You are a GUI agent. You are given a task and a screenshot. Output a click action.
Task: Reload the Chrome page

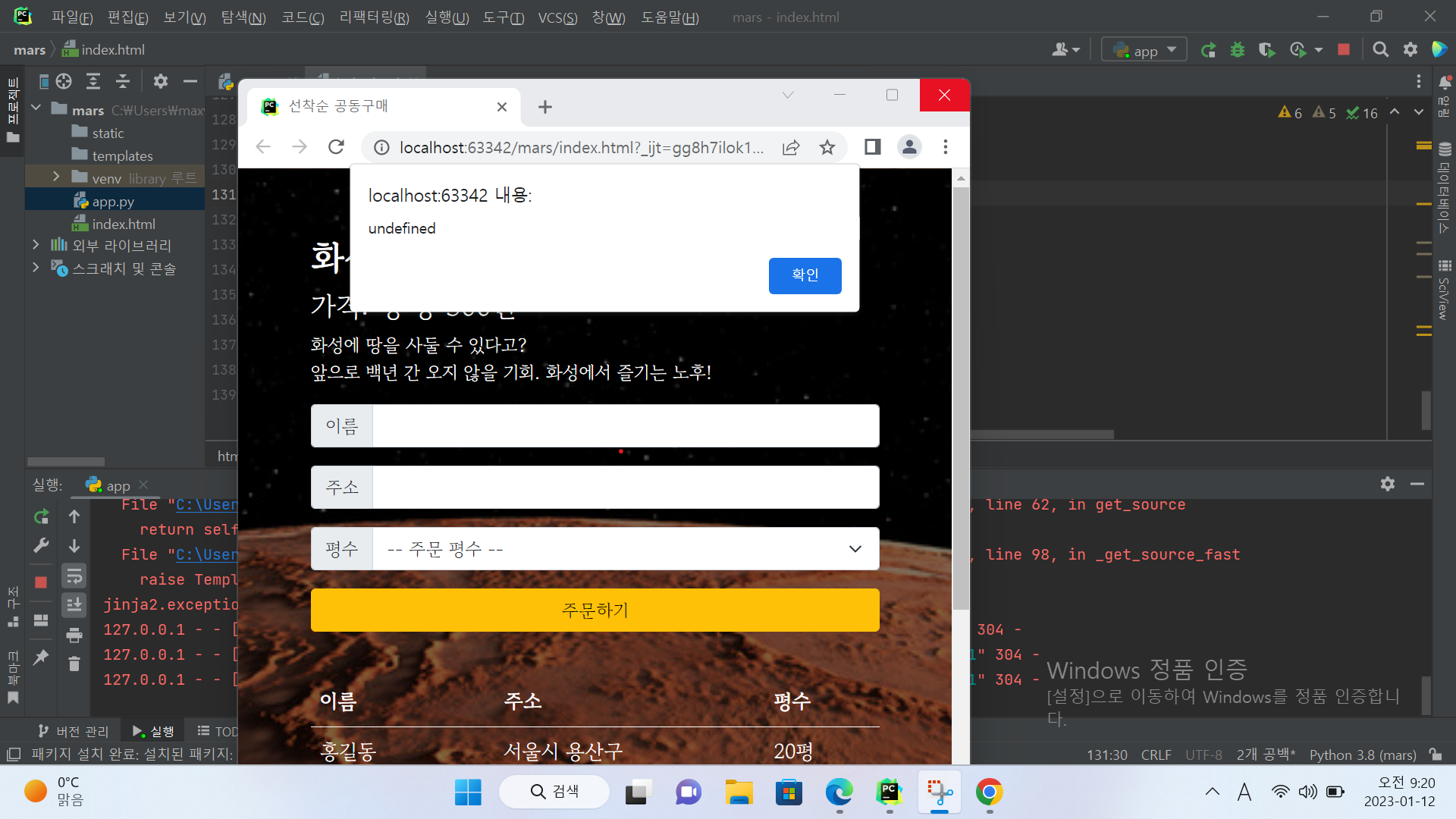pos(337,147)
